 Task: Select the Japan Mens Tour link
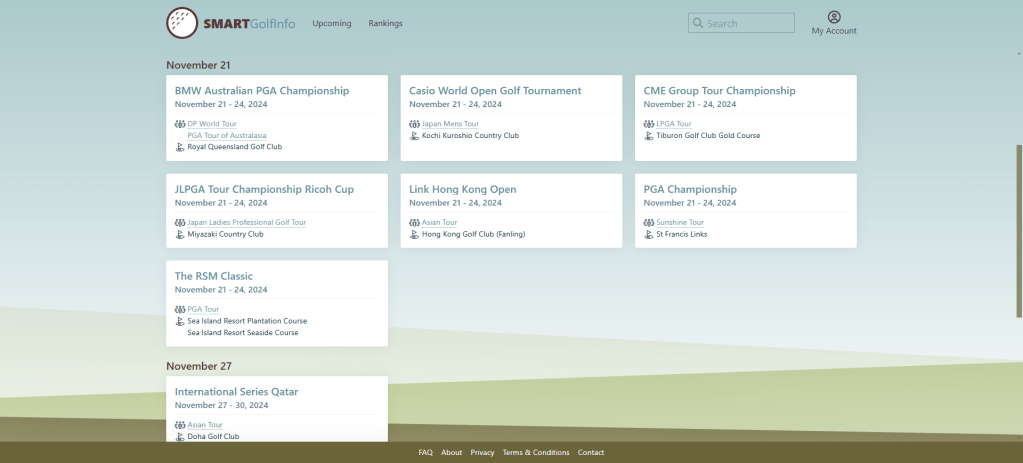[450, 124]
